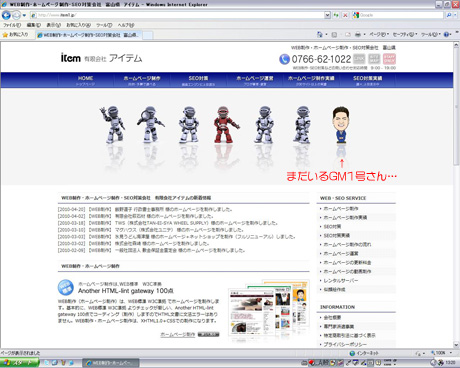Click the green Refresh page icon
Viewport: 460px width, 368px height.
coord(336,15)
